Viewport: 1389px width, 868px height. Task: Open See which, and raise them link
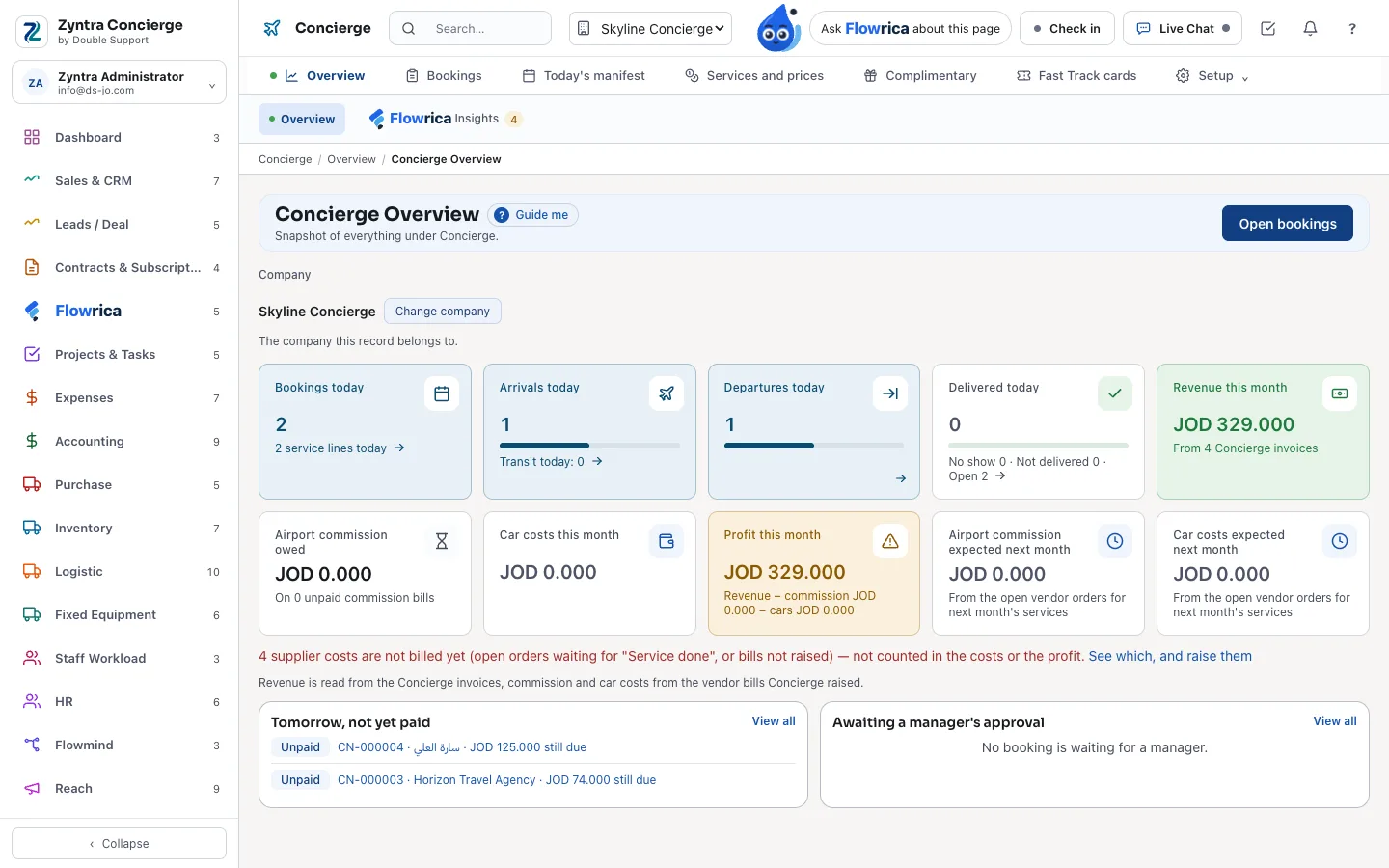coord(1170,656)
